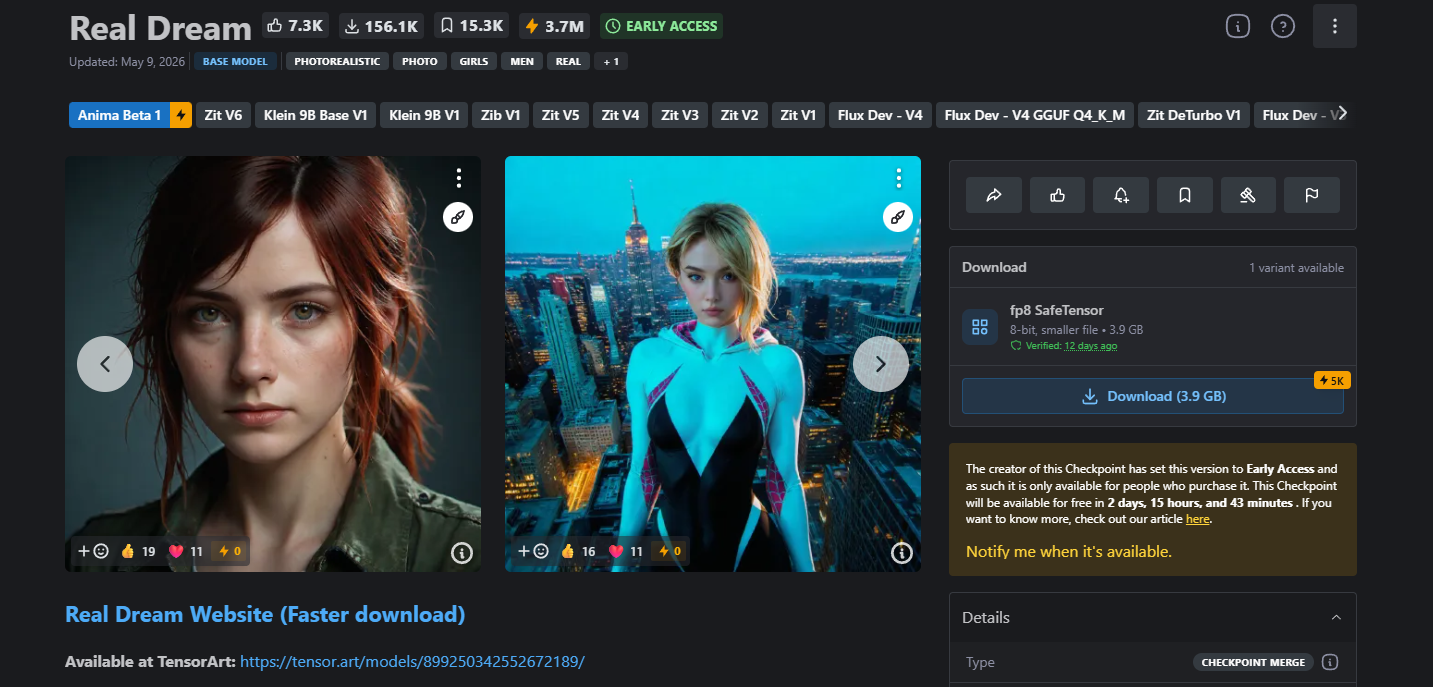
Task: Like Spider-Gwen image showing 16 thumbs
Action: [578, 551]
